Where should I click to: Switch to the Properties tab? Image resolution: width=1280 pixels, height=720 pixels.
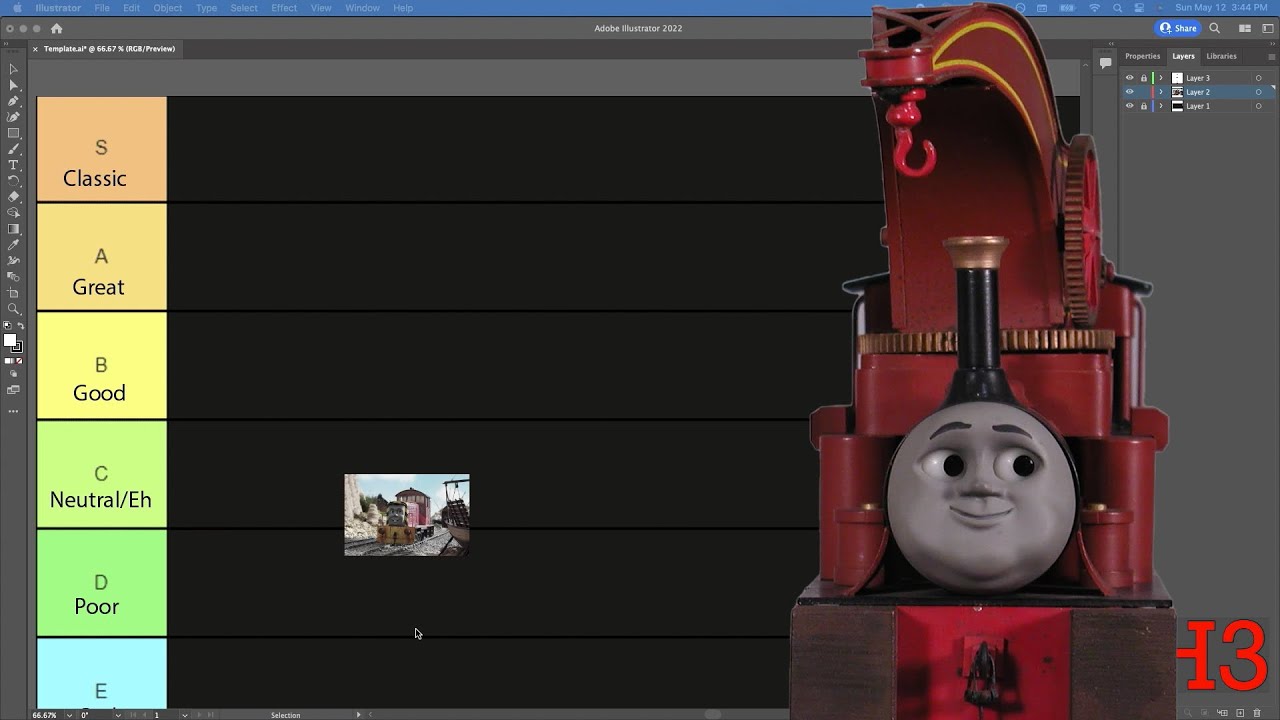tap(1142, 56)
